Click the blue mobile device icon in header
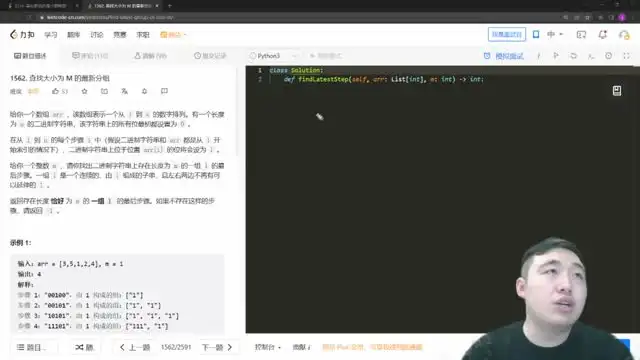Screen dimensions: 640x360 tap(536, 34)
